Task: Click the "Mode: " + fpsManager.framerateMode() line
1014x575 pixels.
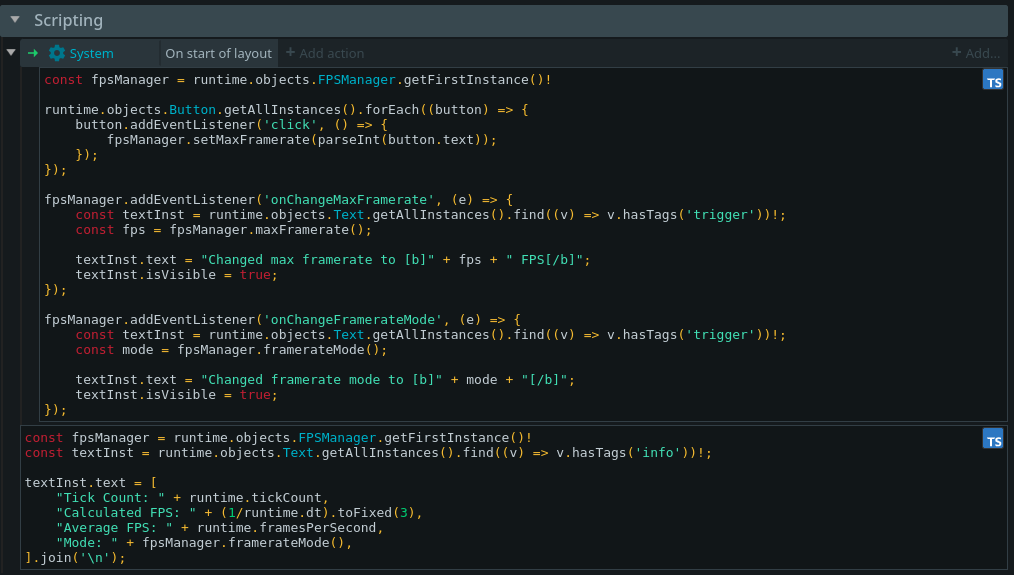Action: [204, 542]
